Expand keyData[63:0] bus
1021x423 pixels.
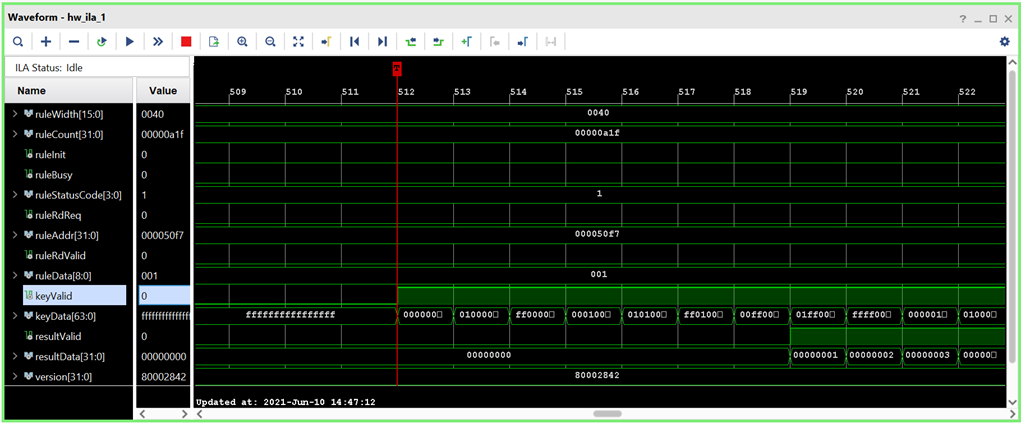tap(15, 316)
